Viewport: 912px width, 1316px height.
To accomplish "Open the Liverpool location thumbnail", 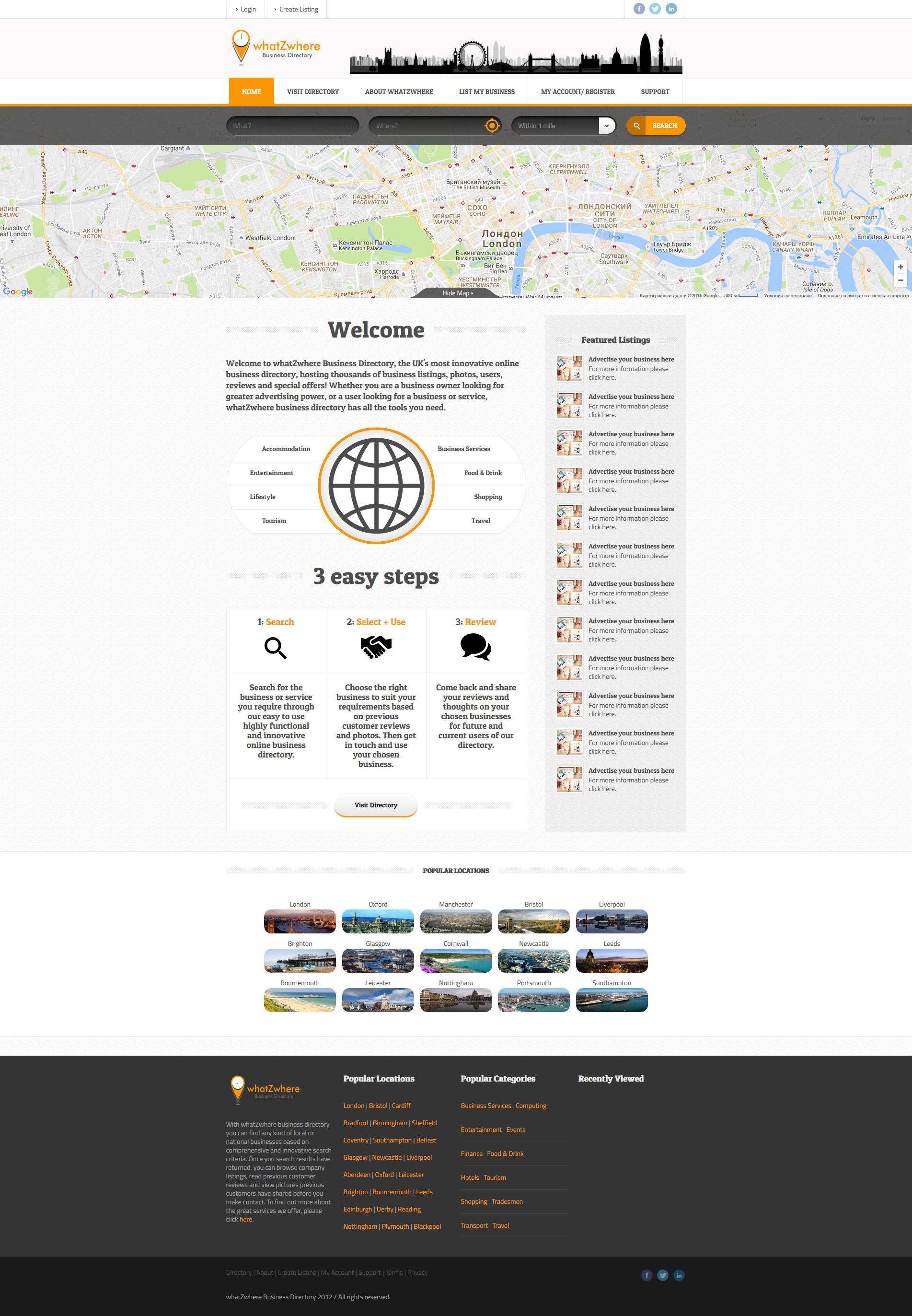I will [612, 921].
